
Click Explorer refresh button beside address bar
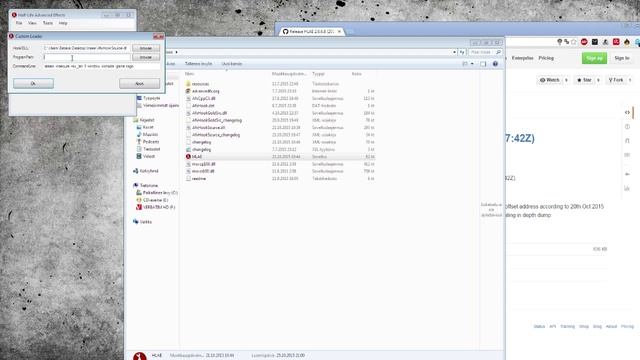coord(462,52)
